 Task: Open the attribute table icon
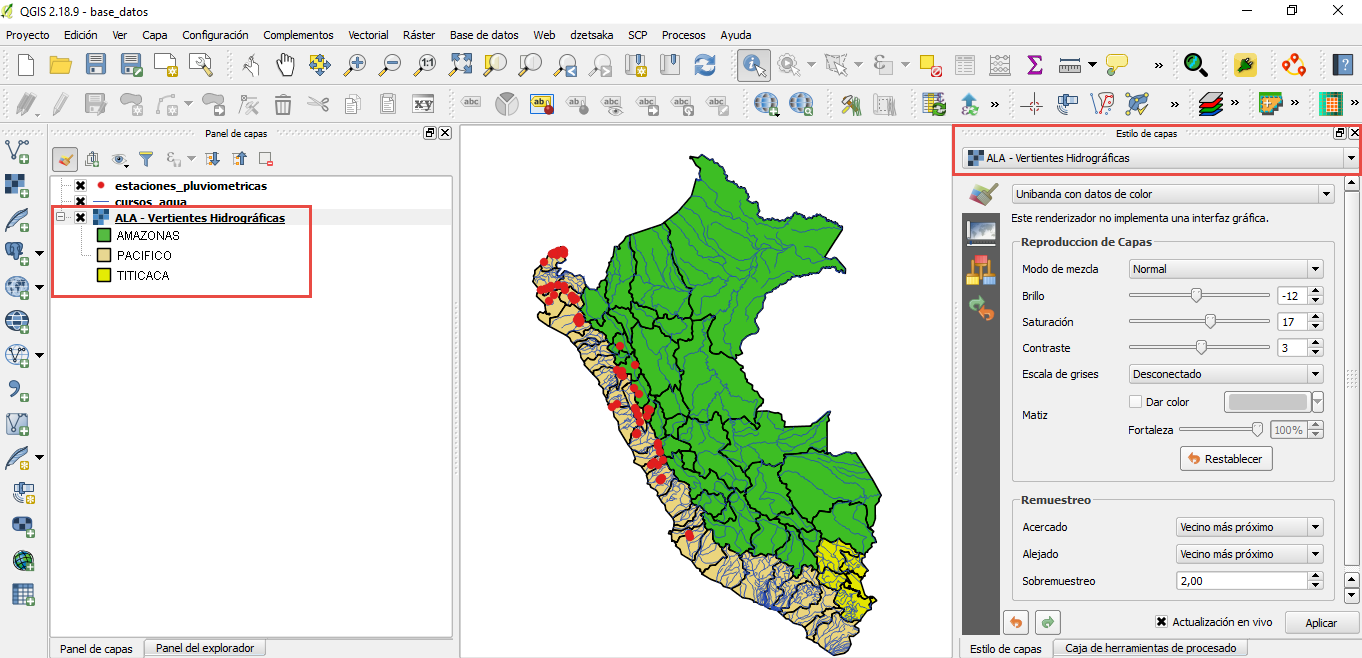pyautogui.click(x=964, y=65)
